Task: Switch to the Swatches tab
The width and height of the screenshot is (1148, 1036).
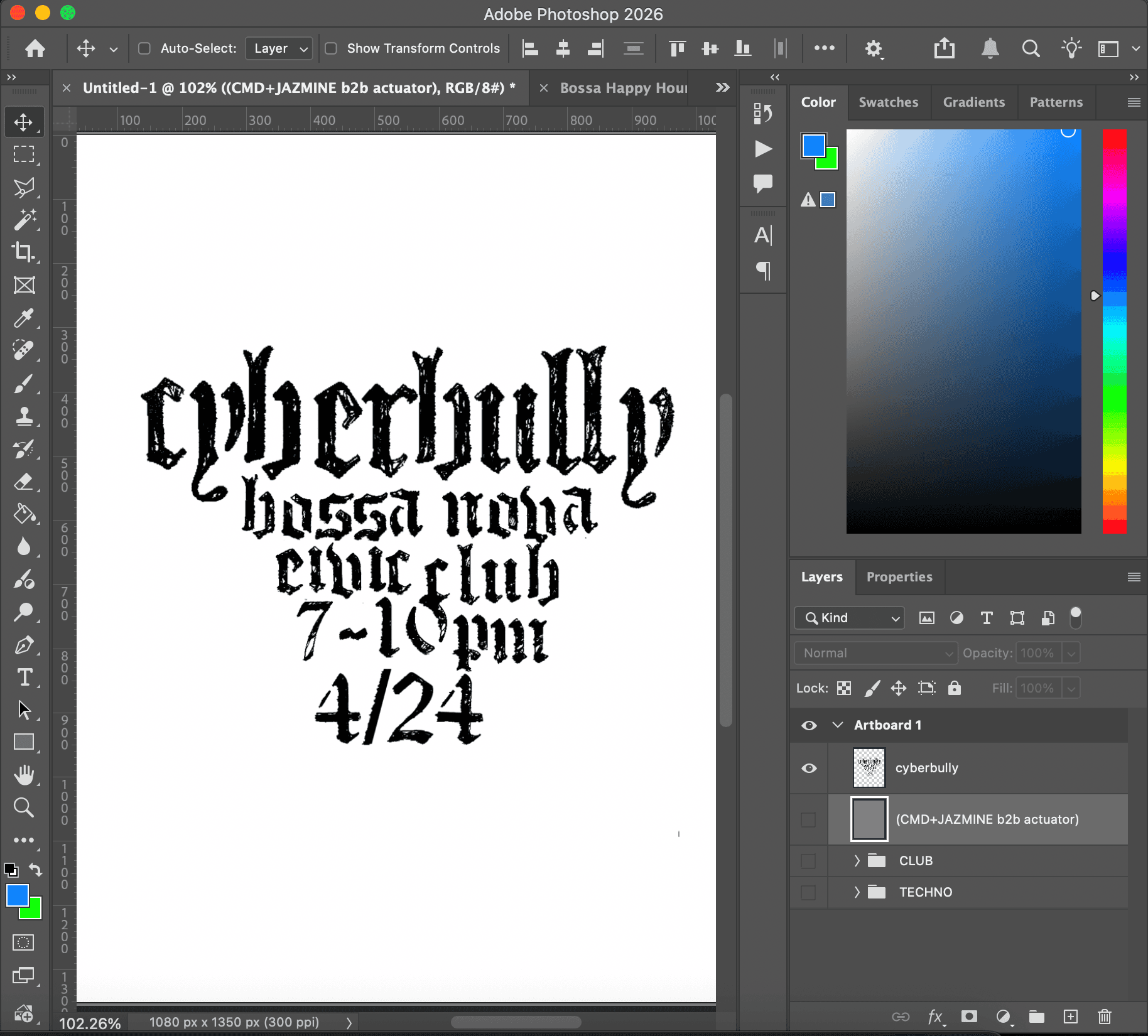Action: (x=888, y=102)
